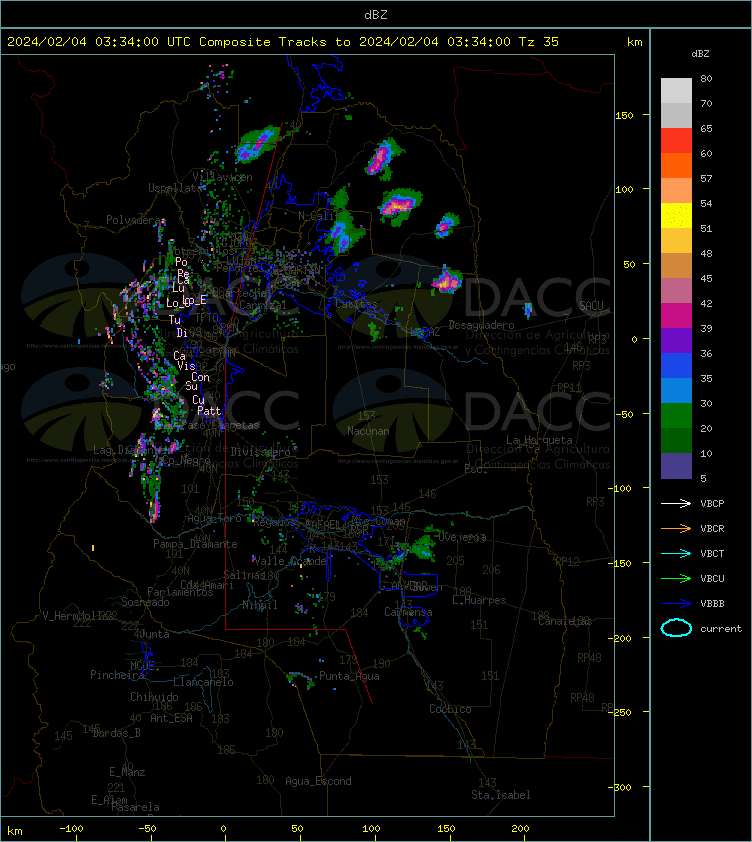Select the yellow 54 dBZ swatch
This screenshot has width=752, height=842.
(x=676, y=215)
